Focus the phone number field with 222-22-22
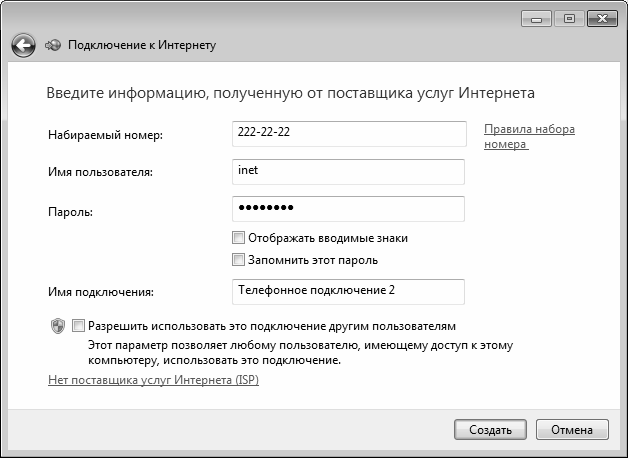 pyautogui.click(x=348, y=134)
